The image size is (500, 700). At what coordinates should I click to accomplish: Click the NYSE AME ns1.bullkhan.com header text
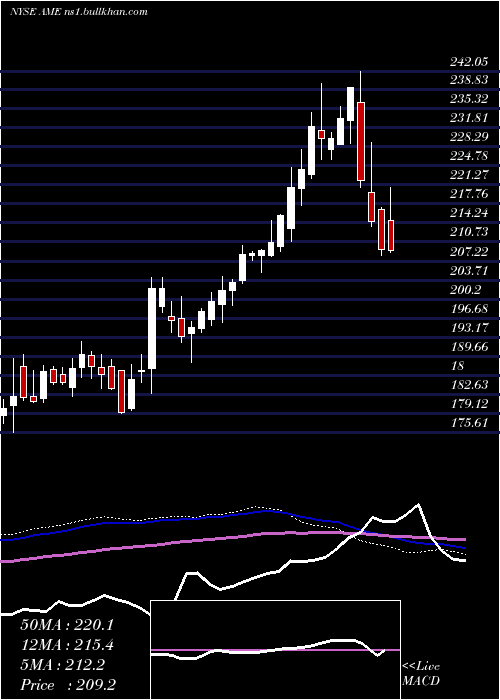click(79, 12)
